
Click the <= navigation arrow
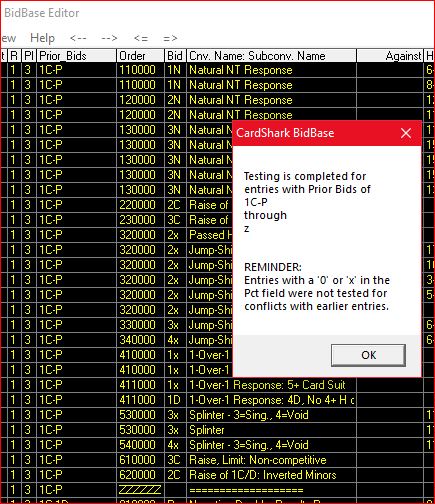point(141,38)
